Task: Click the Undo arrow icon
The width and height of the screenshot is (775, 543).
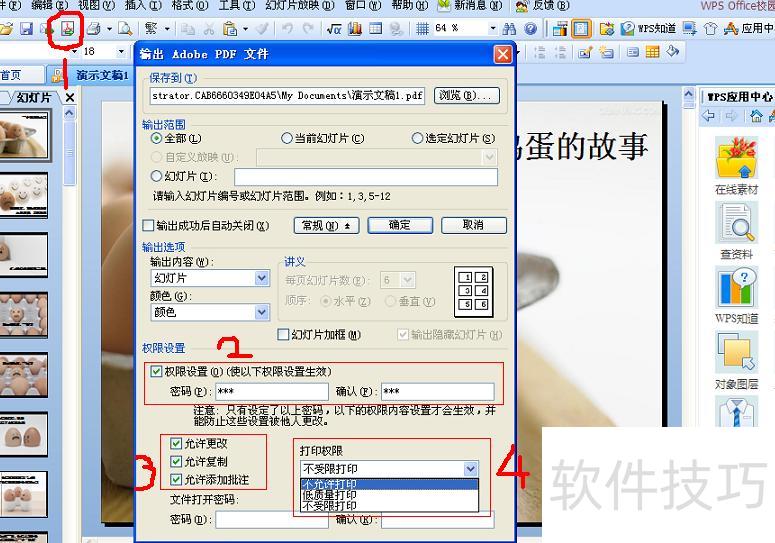Action: point(287,29)
